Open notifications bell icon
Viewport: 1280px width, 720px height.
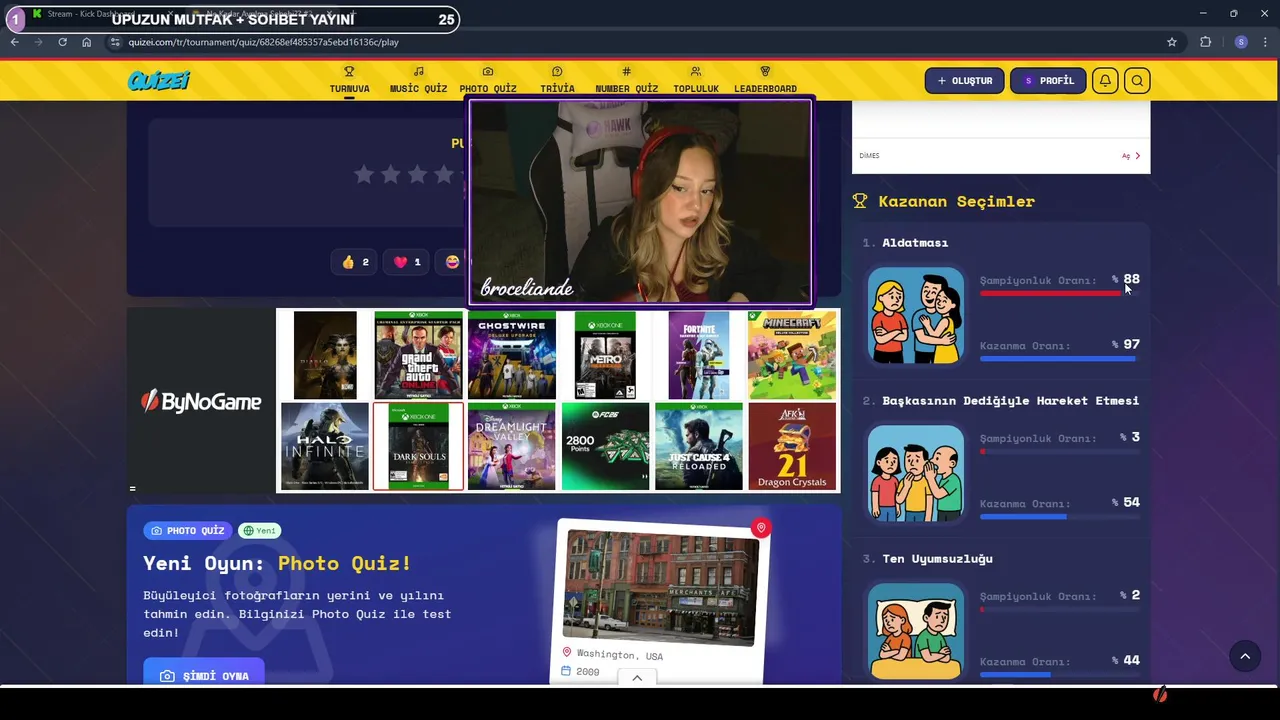(1105, 81)
